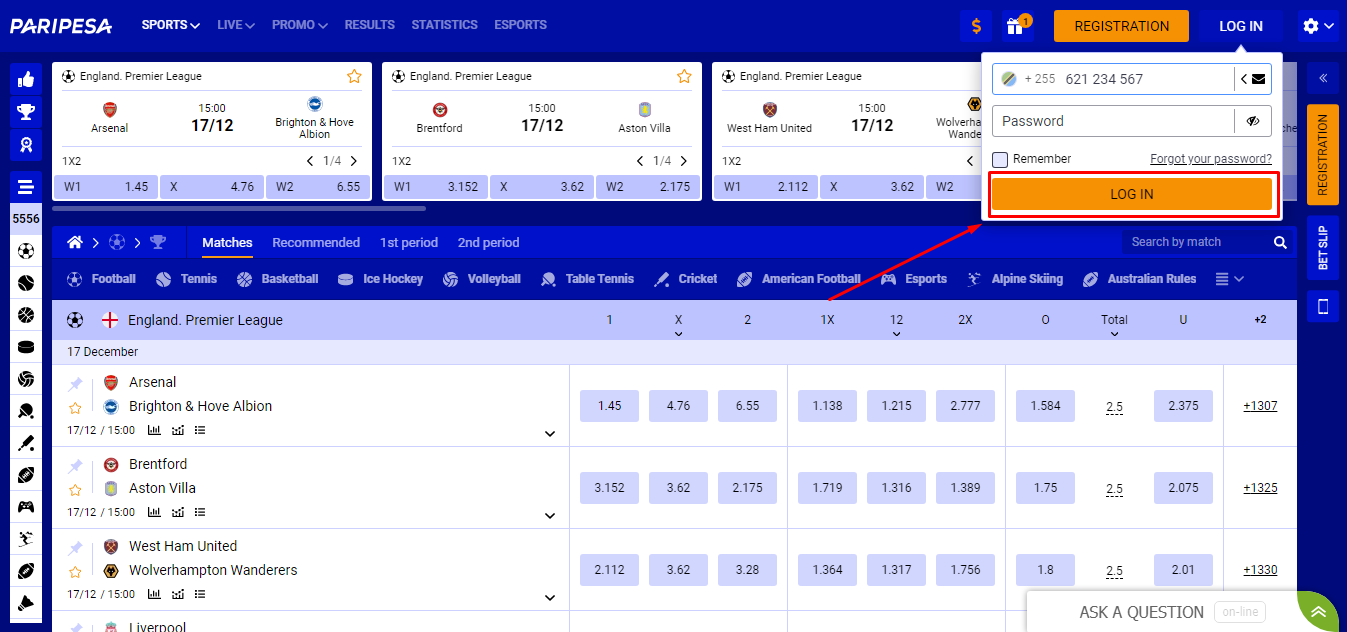Switch to the Recommended tab
Viewport: 1347px width, 632px height.
coord(316,242)
